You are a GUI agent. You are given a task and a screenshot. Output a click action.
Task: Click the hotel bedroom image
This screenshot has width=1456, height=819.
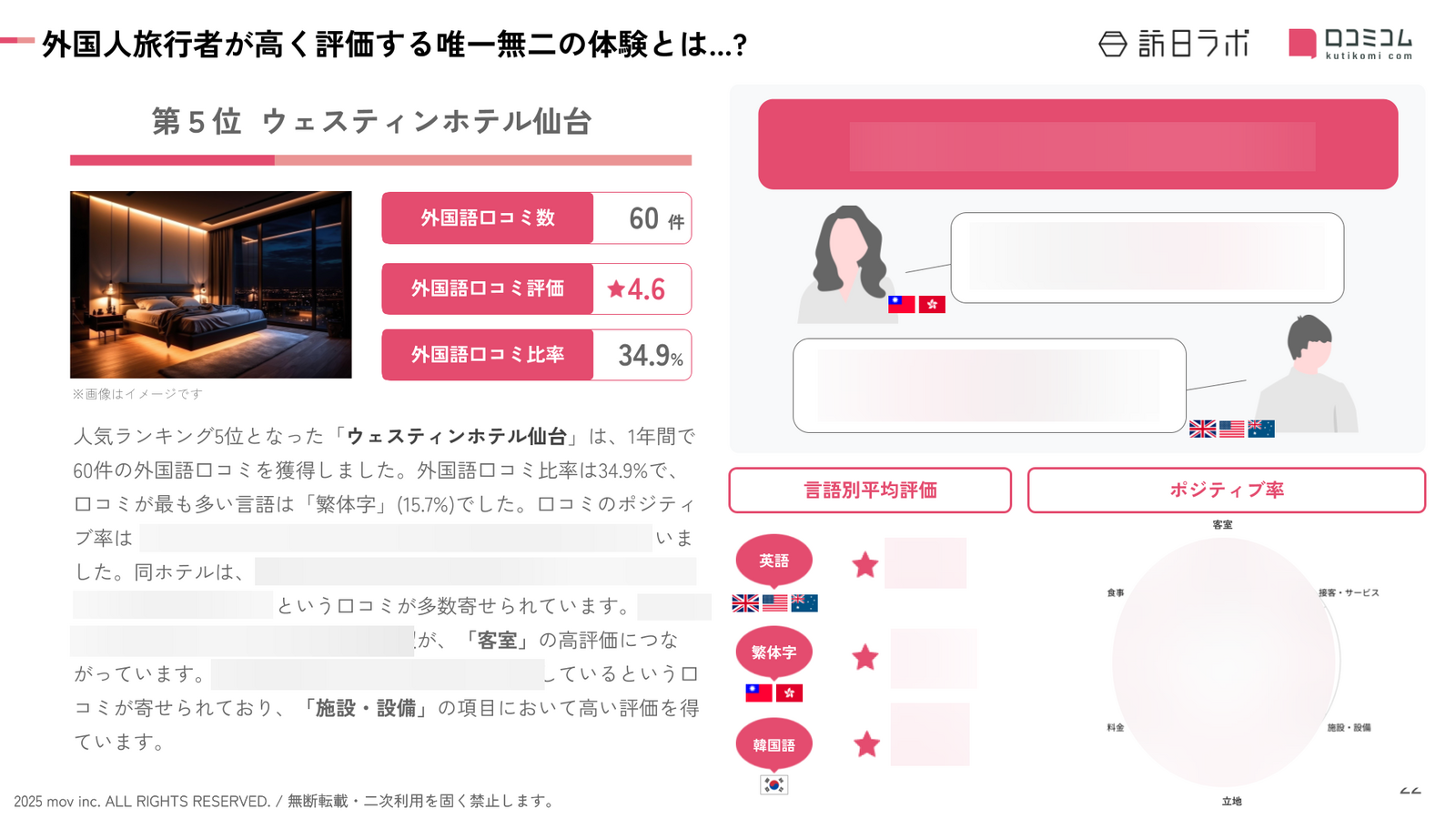point(211,285)
